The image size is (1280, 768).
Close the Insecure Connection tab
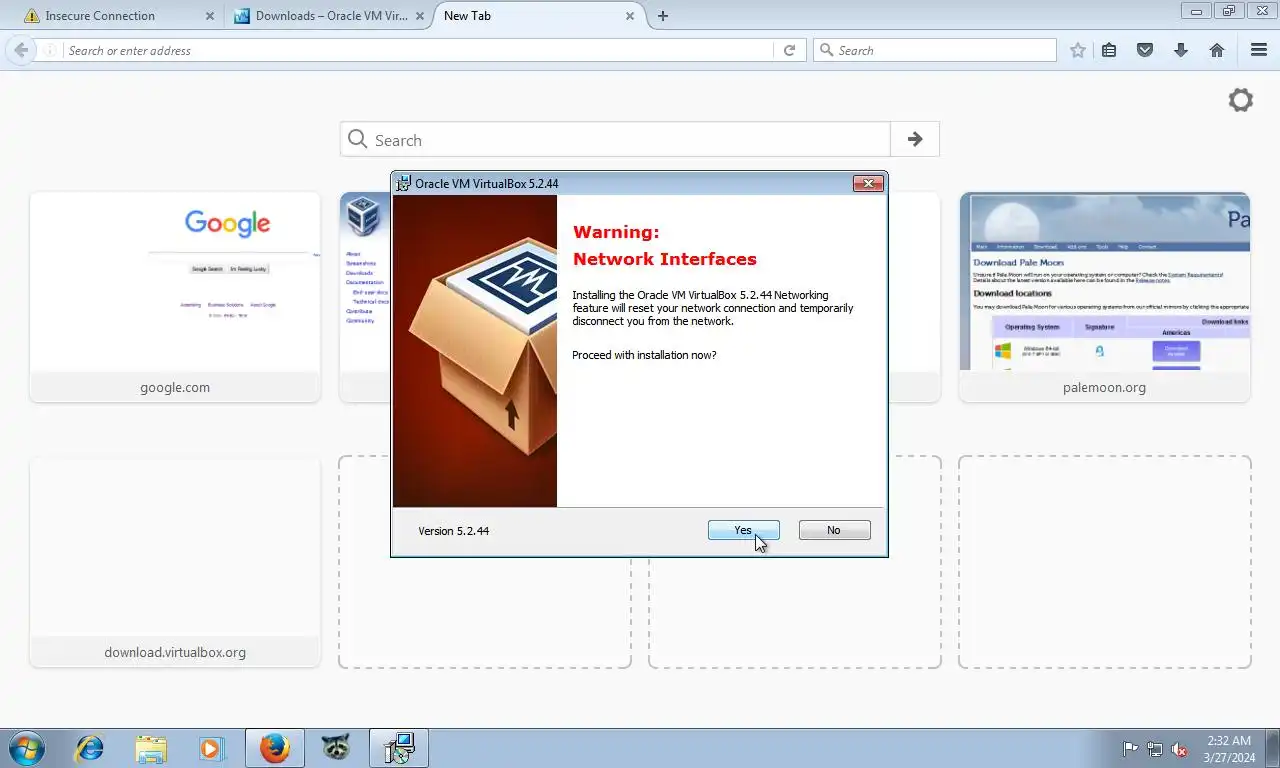coord(209,16)
